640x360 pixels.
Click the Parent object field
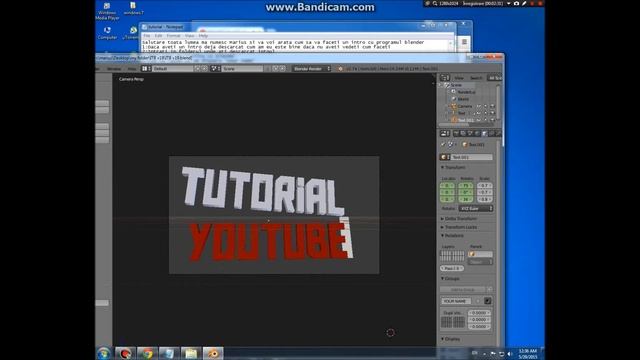pos(480,254)
